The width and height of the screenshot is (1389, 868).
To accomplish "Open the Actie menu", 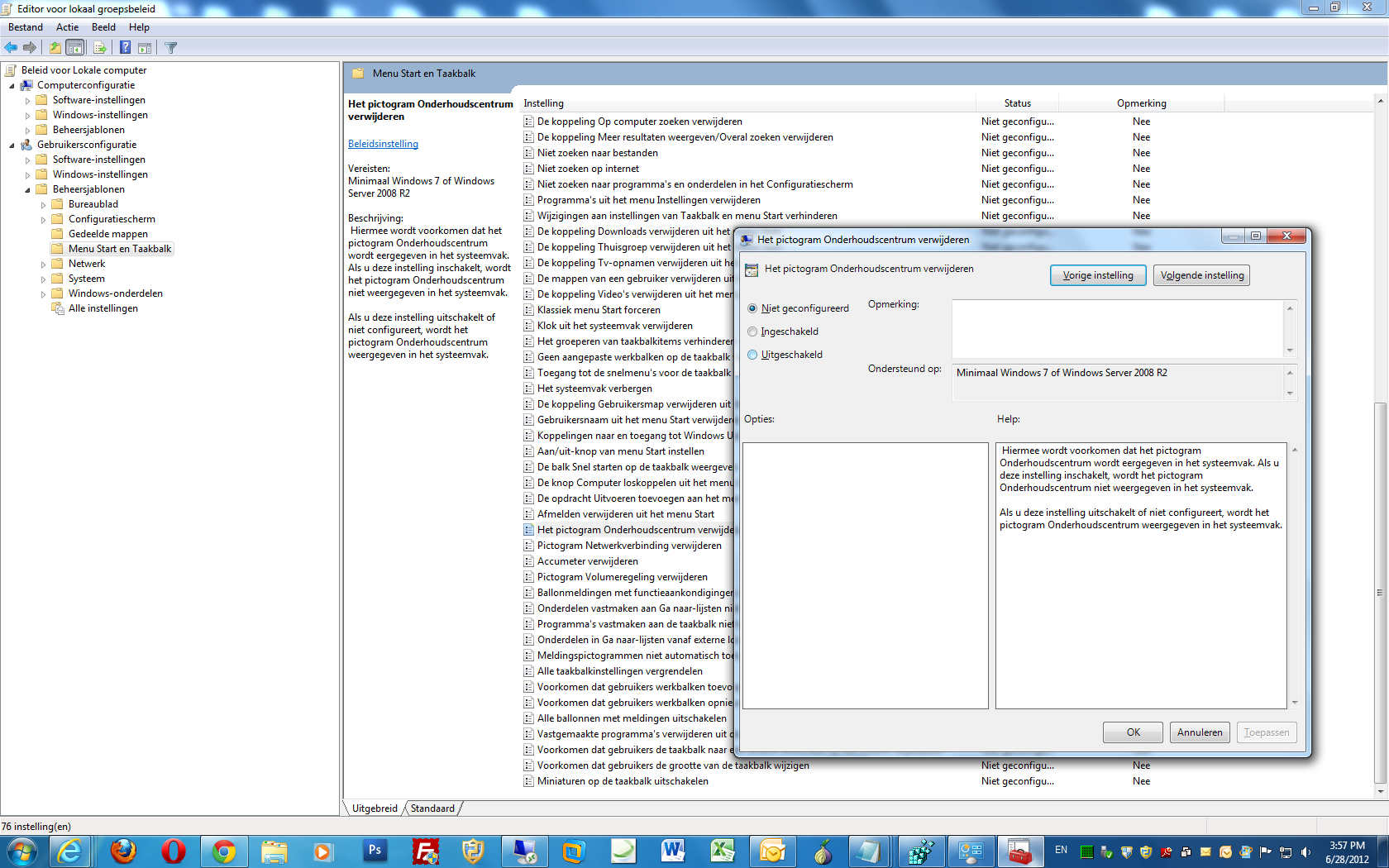I will [x=67, y=26].
